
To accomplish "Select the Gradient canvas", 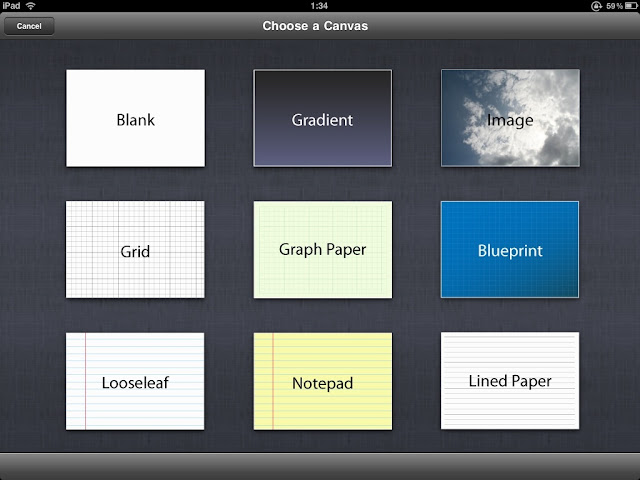I will [322, 118].
